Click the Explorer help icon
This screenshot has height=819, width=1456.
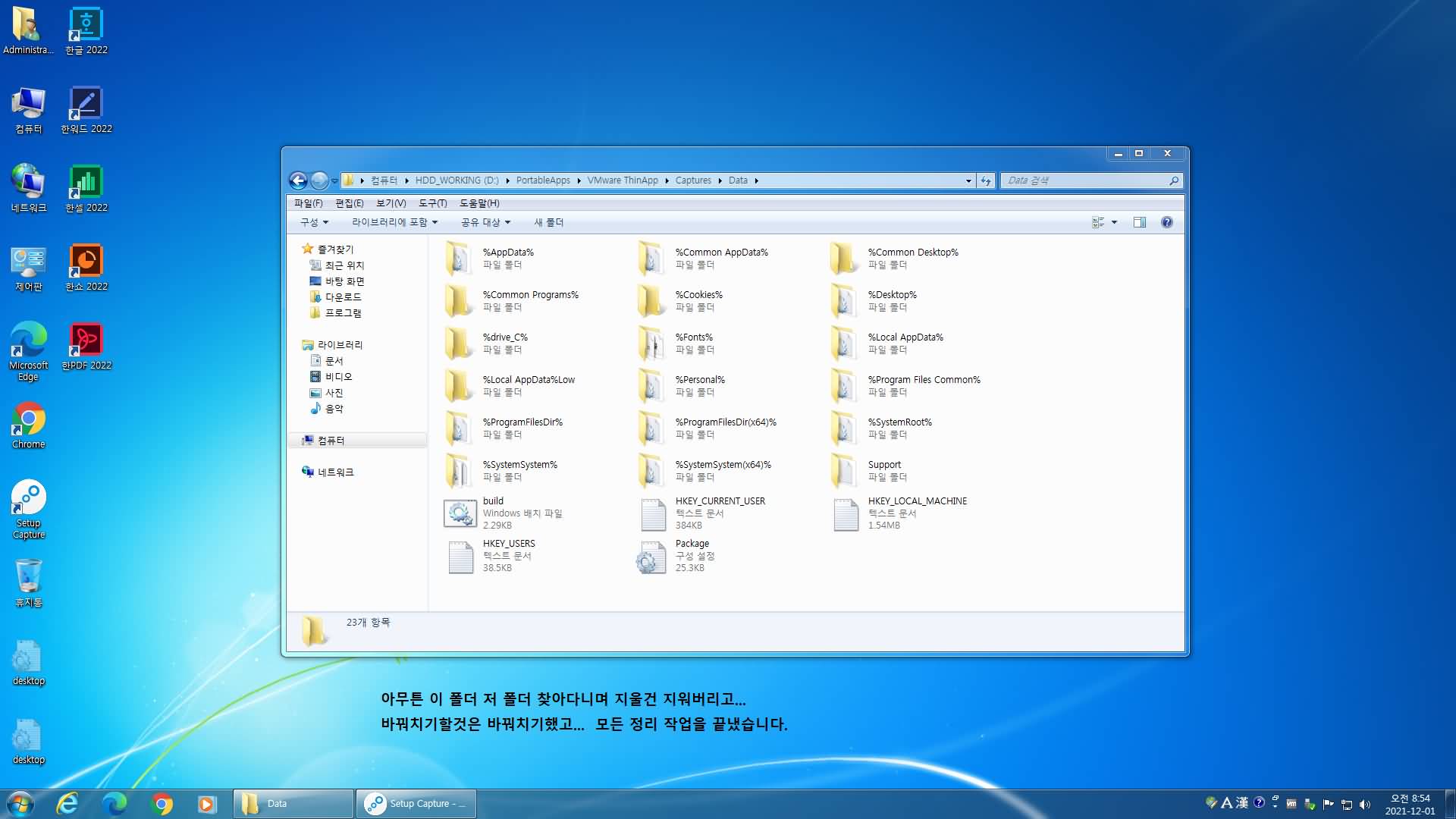pyautogui.click(x=1167, y=222)
